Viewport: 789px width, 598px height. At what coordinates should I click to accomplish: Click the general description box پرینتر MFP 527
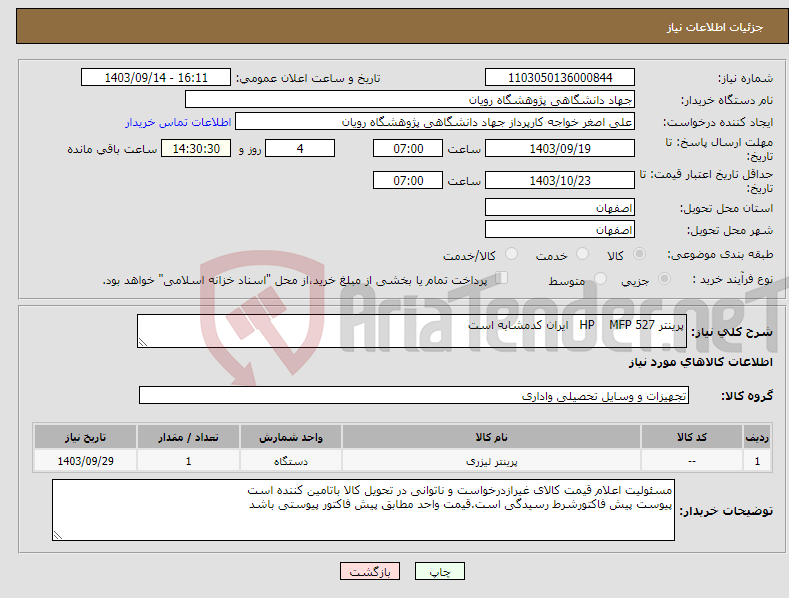tap(412, 331)
